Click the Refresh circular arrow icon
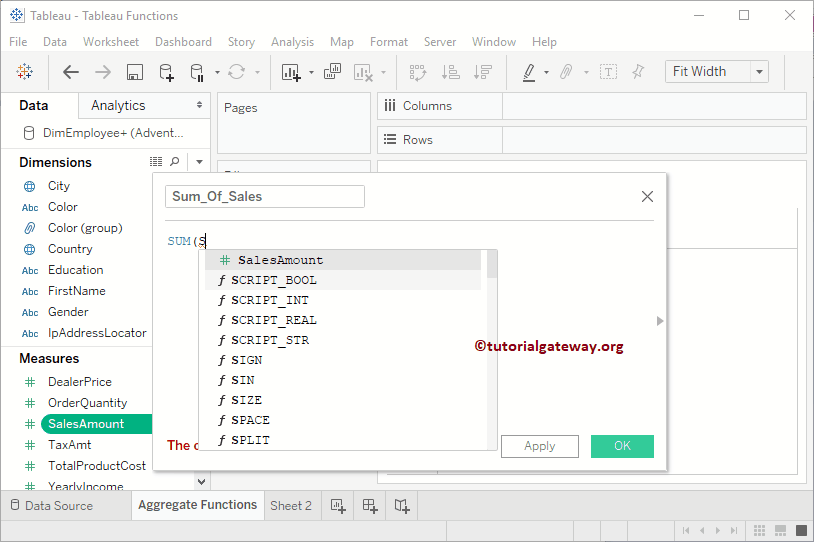This screenshot has width=814, height=542. click(237, 72)
